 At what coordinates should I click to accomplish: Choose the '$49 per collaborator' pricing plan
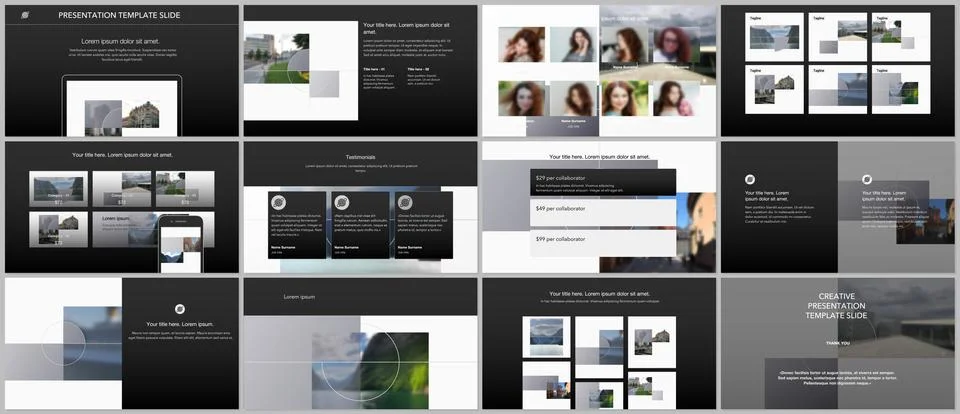point(603,212)
